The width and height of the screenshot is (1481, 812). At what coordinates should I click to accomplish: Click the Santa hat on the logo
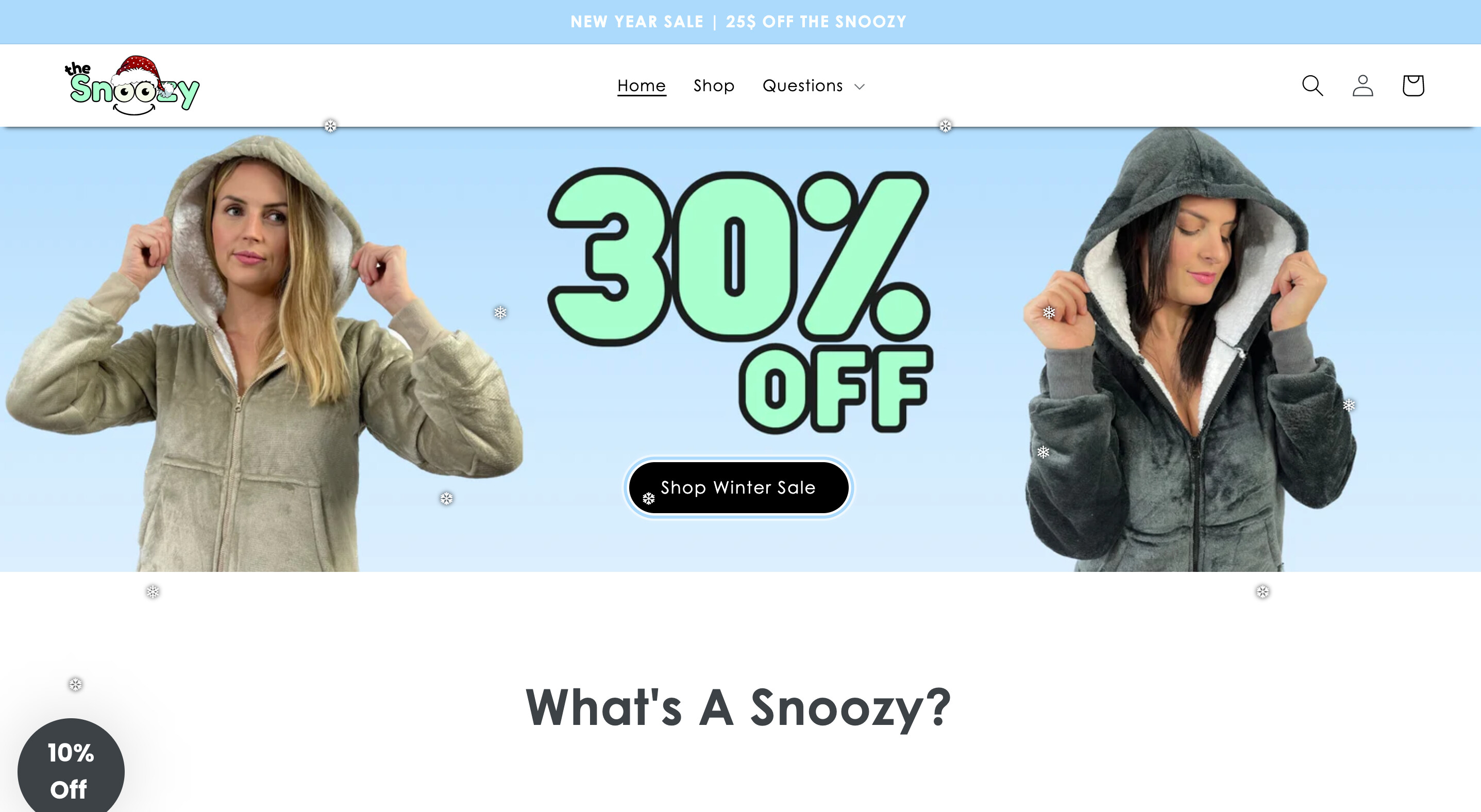tap(138, 72)
